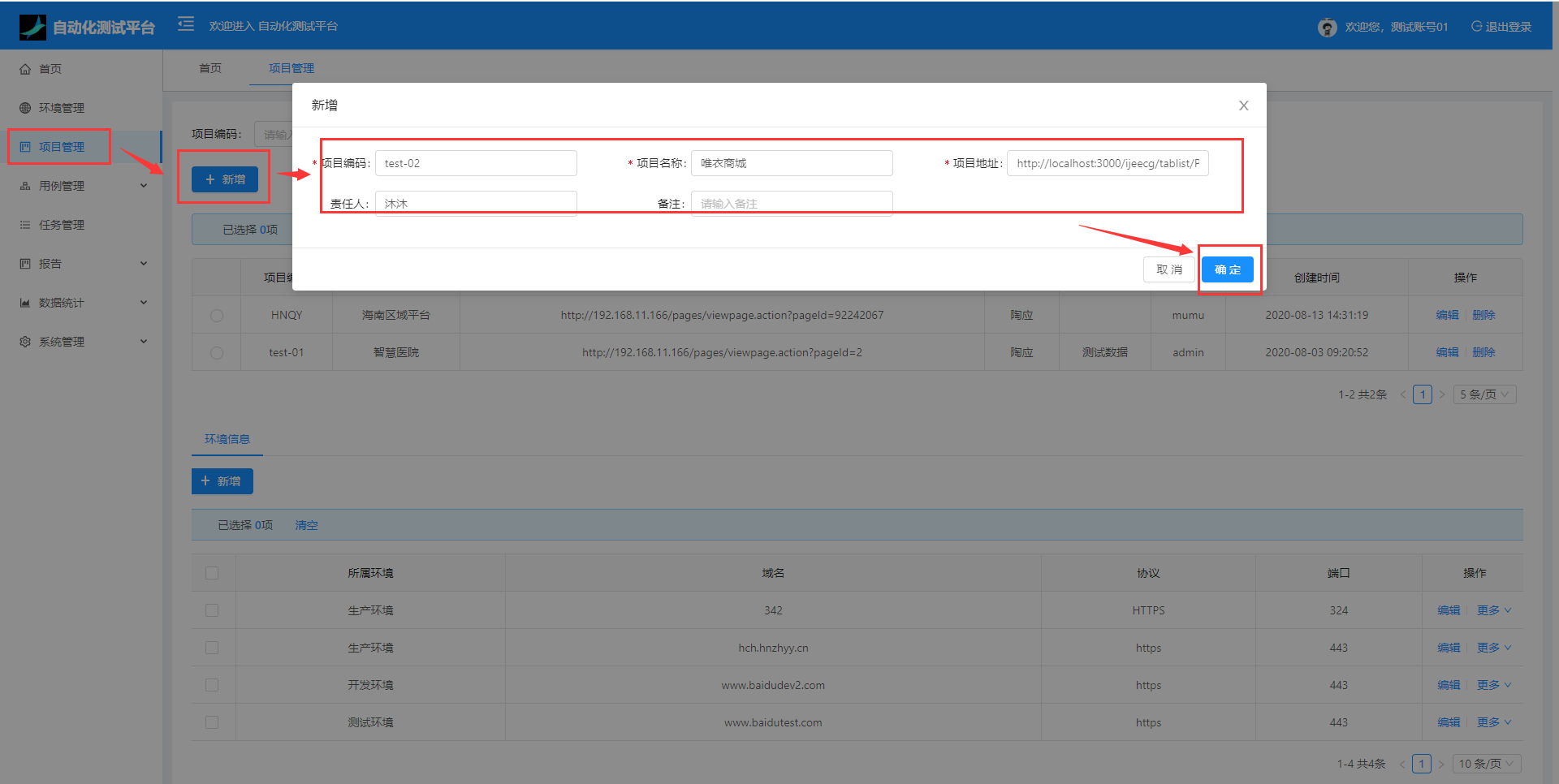Click the 备注 input field
Image resolution: width=1559 pixels, height=784 pixels.
[792, 204]
